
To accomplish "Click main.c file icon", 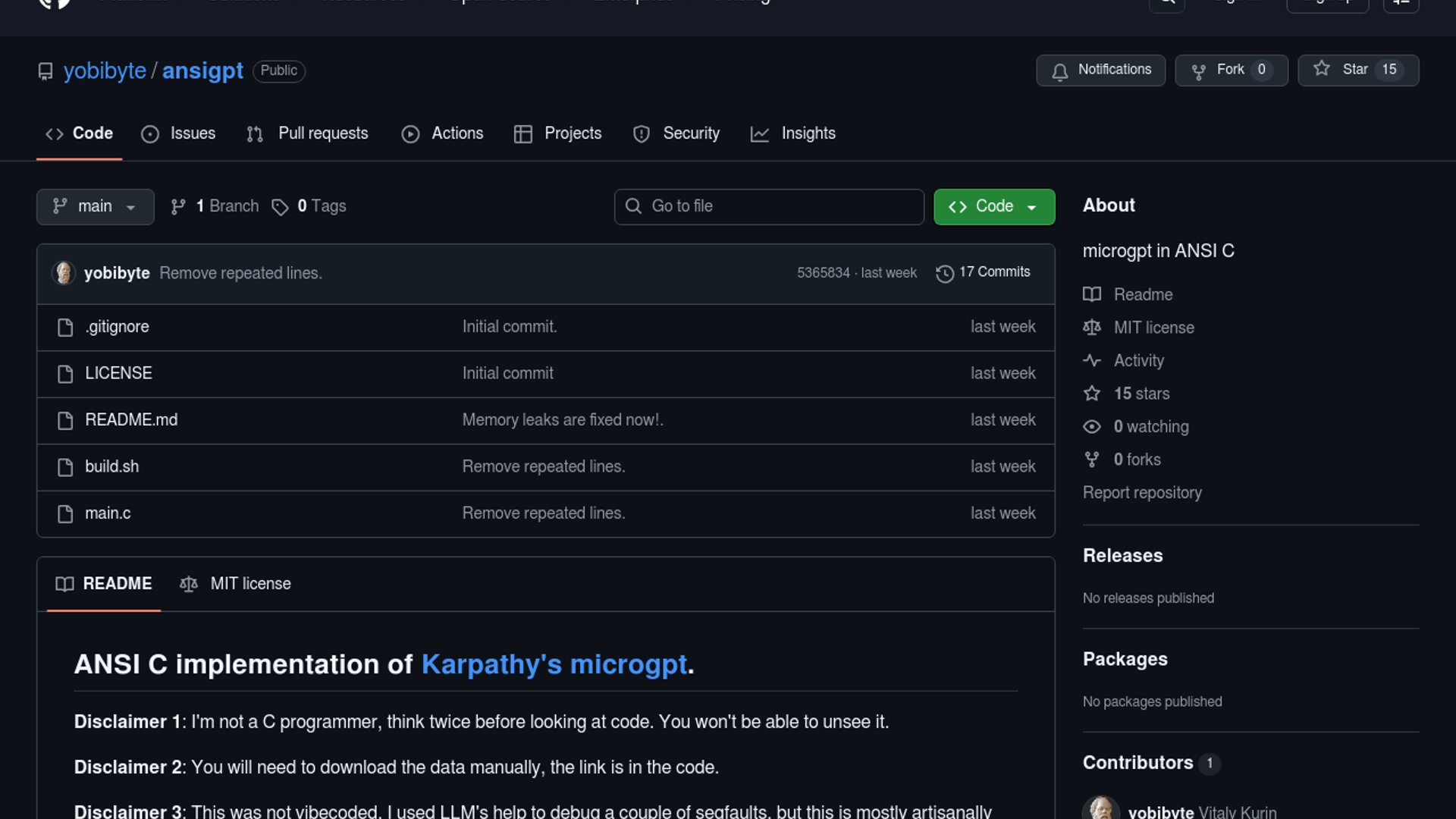I will (65, 513).
